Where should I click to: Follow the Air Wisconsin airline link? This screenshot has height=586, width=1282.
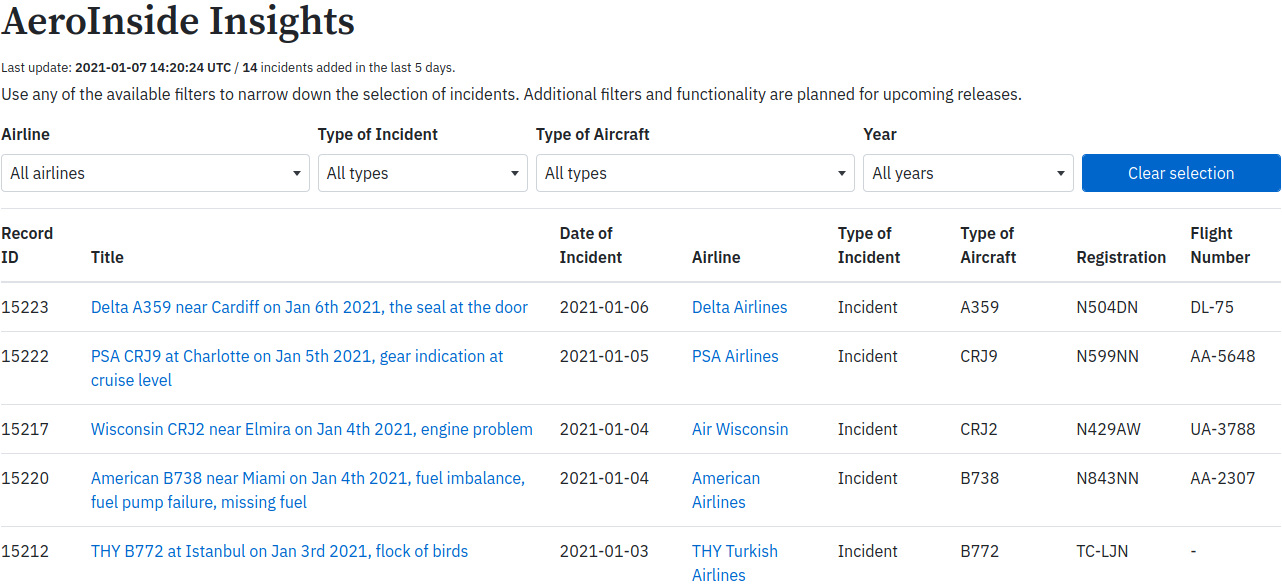click(740, 429)
